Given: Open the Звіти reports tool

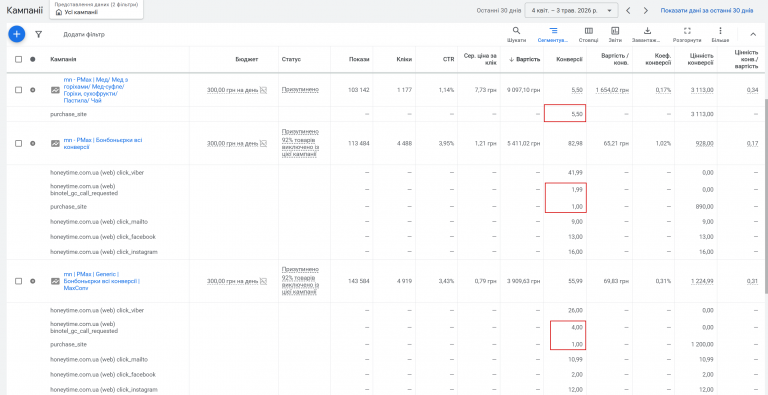Looking at the screenshot, I should (x=615, y=34).
